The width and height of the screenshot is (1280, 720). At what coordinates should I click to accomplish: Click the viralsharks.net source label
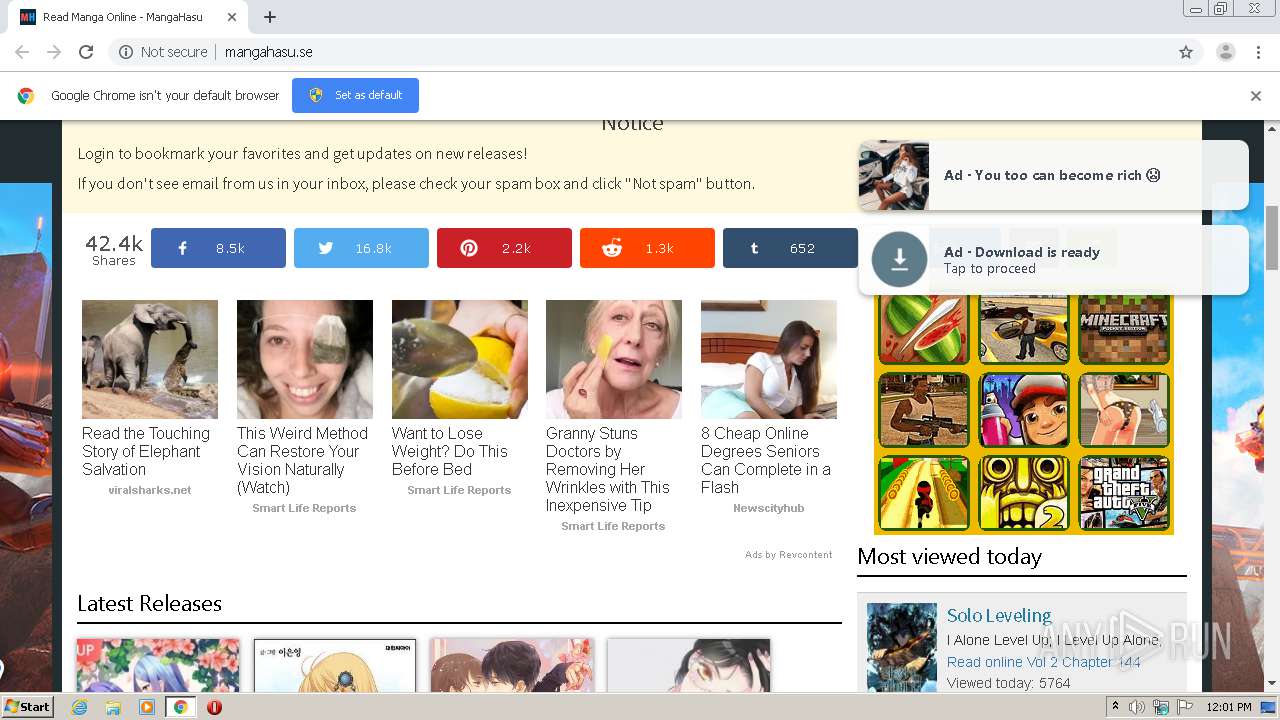point(150,490)
